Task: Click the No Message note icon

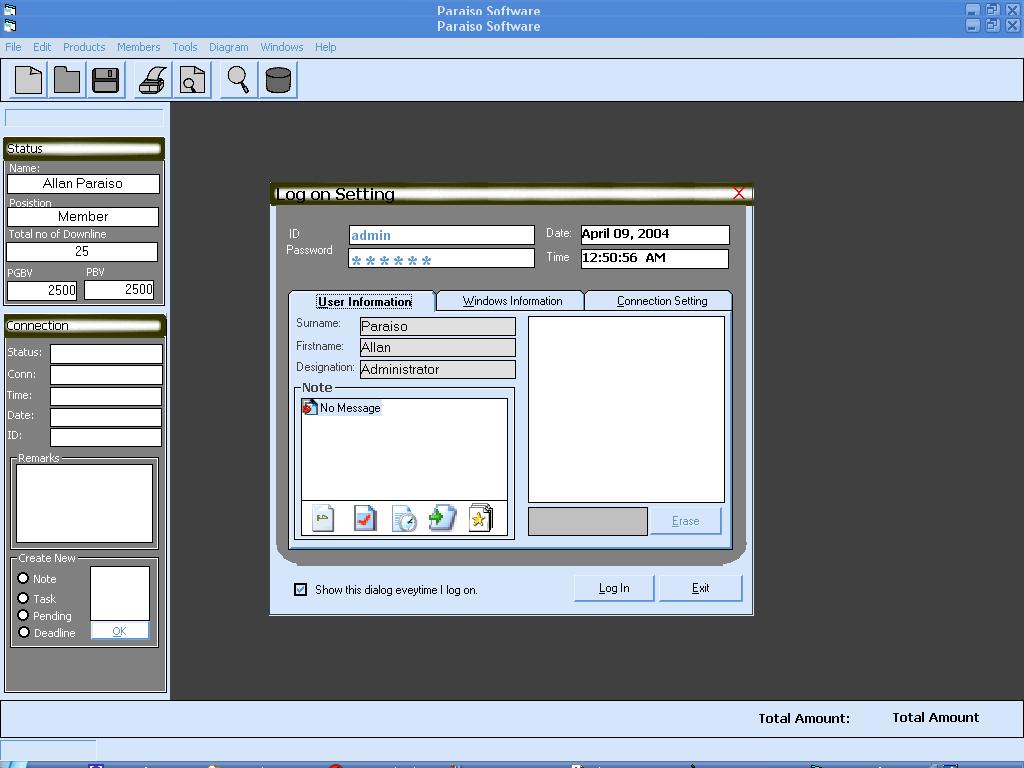Action: [x=310, y=408]
